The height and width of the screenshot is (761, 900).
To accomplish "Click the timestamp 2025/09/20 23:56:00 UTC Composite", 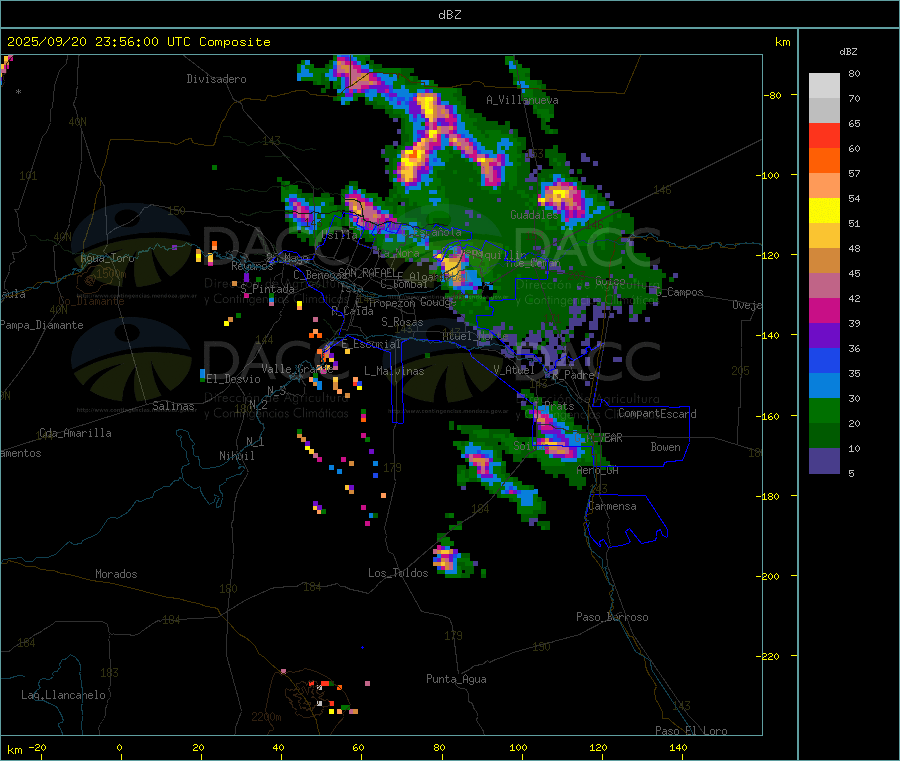I will [x=138, y=42].
